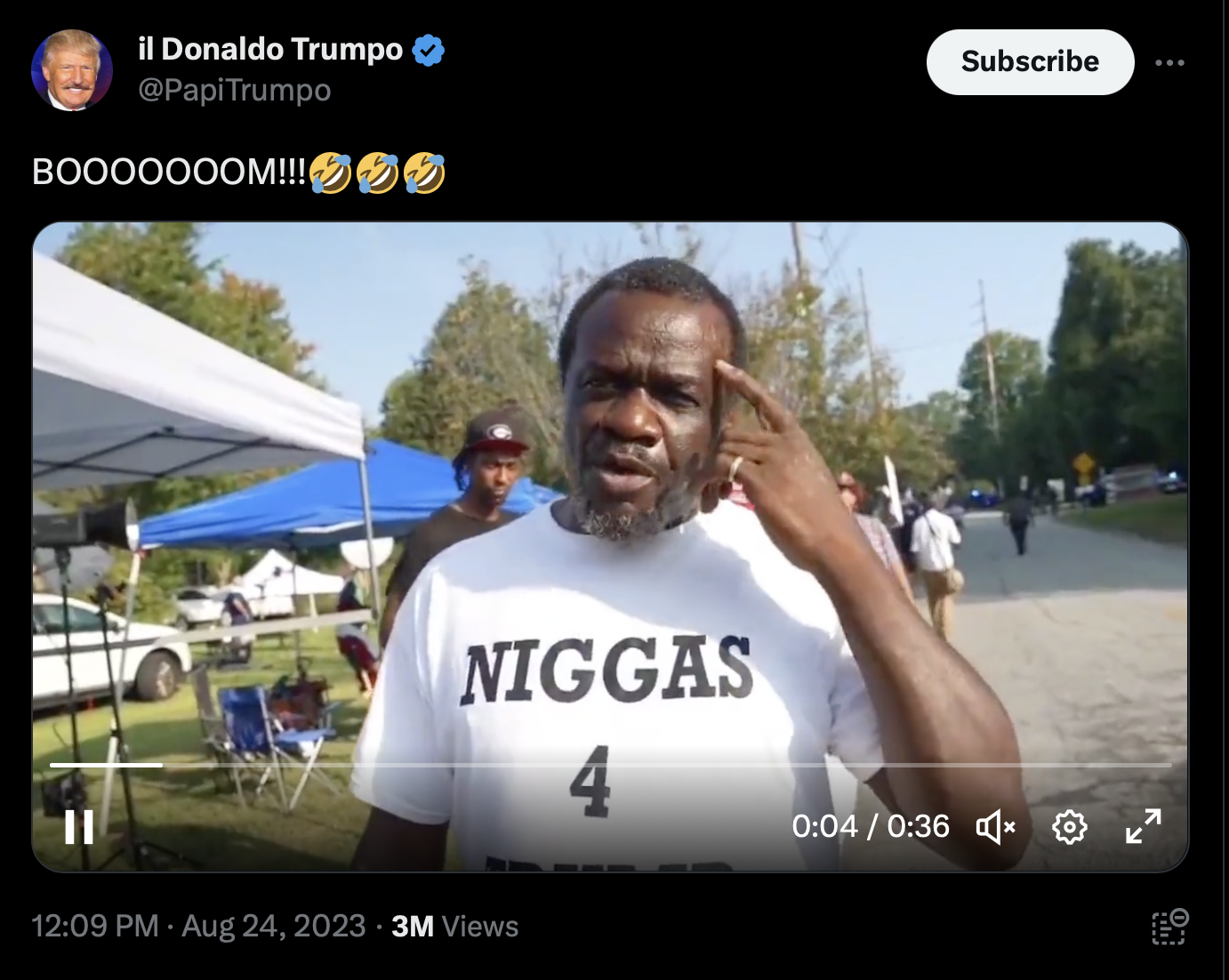Image resolution: width=1229 pixels, height=980 pixels.
Task: Seek ahead on the video progress bar
Action: click(667, 765)
